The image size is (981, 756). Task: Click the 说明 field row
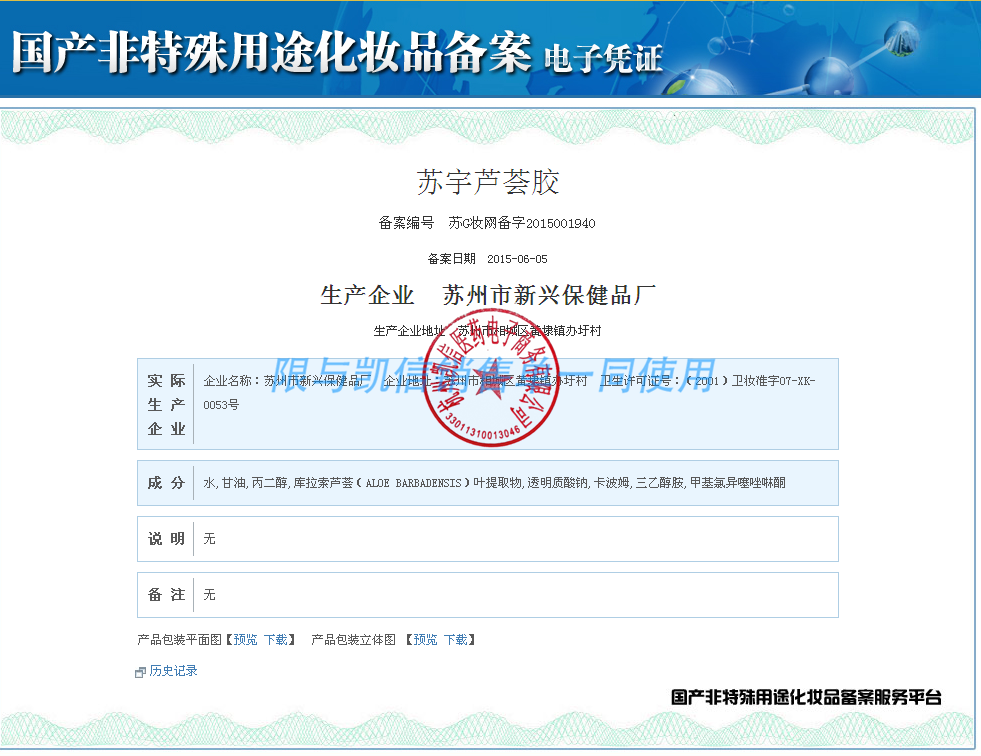487,539
